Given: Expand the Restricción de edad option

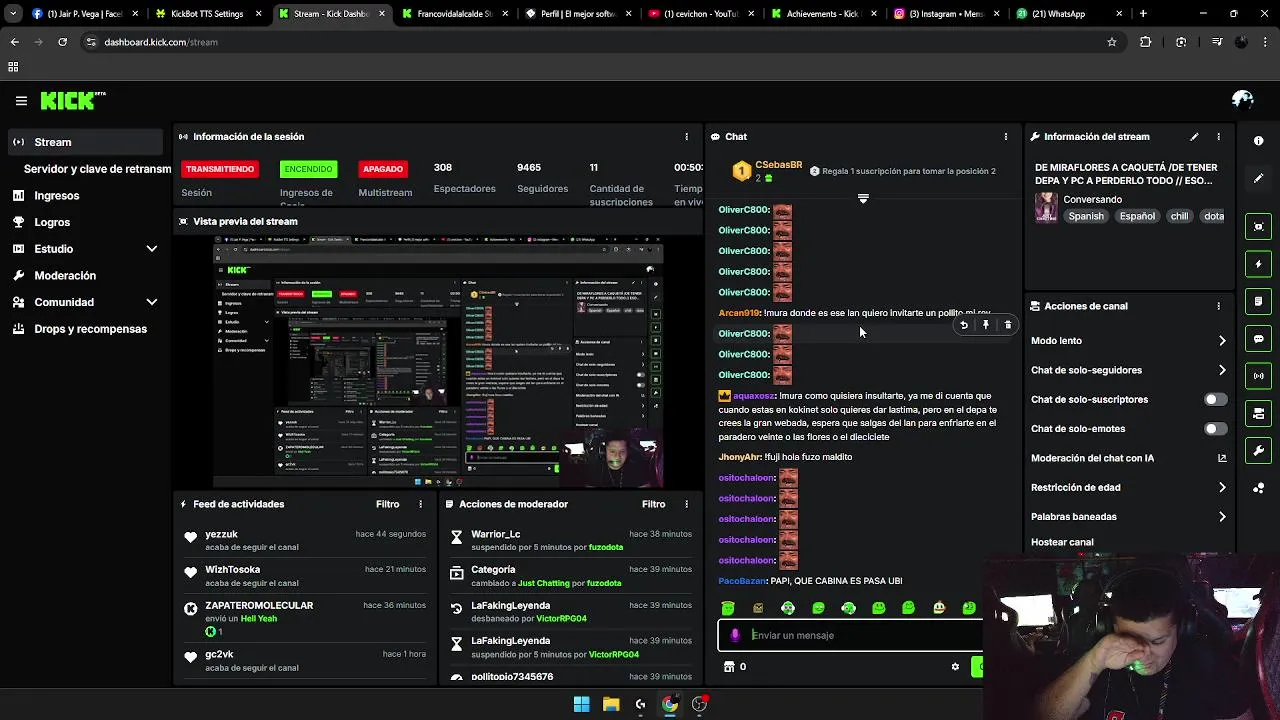Looking at the screenshot, I should coord(1222,488).
